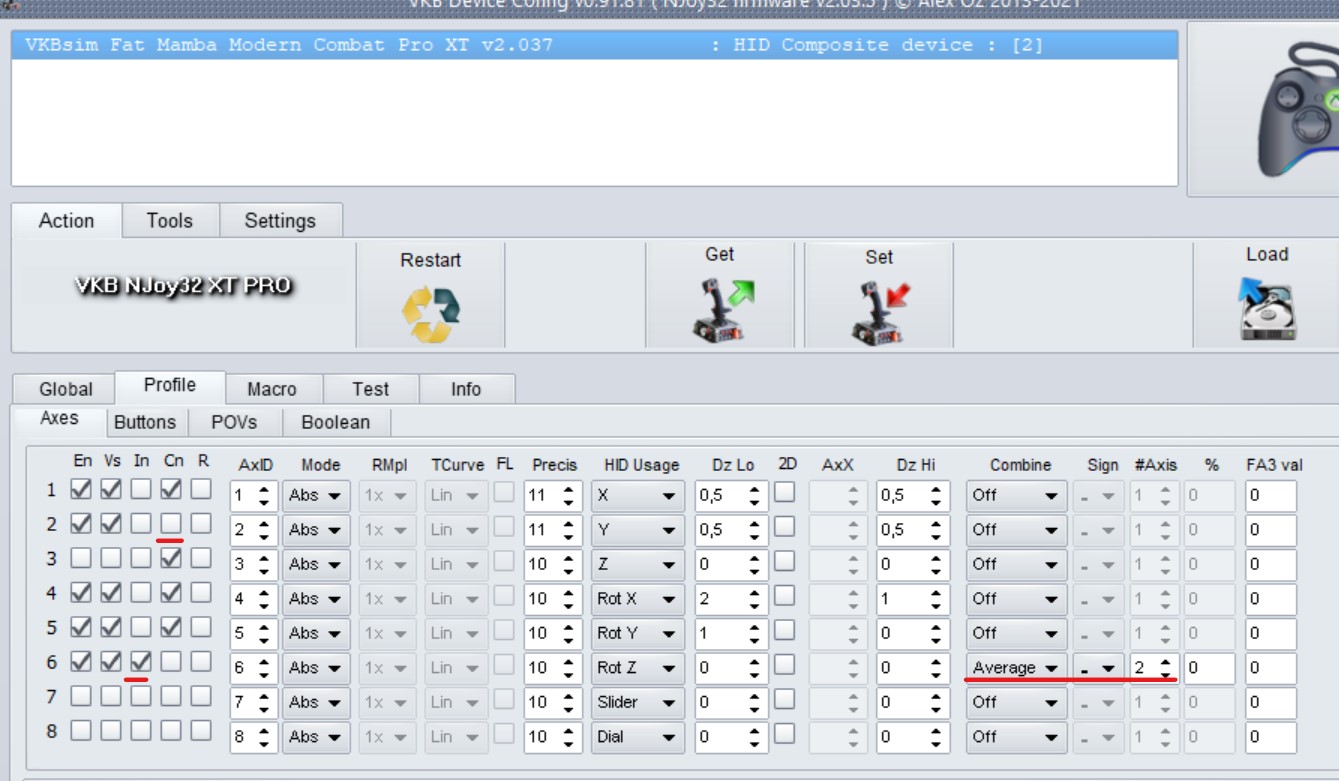The height and width of the screenshot is (781, 1339).
Task: Open HID Usage dropdown showing Rot X
Action: tap(638, 598)
